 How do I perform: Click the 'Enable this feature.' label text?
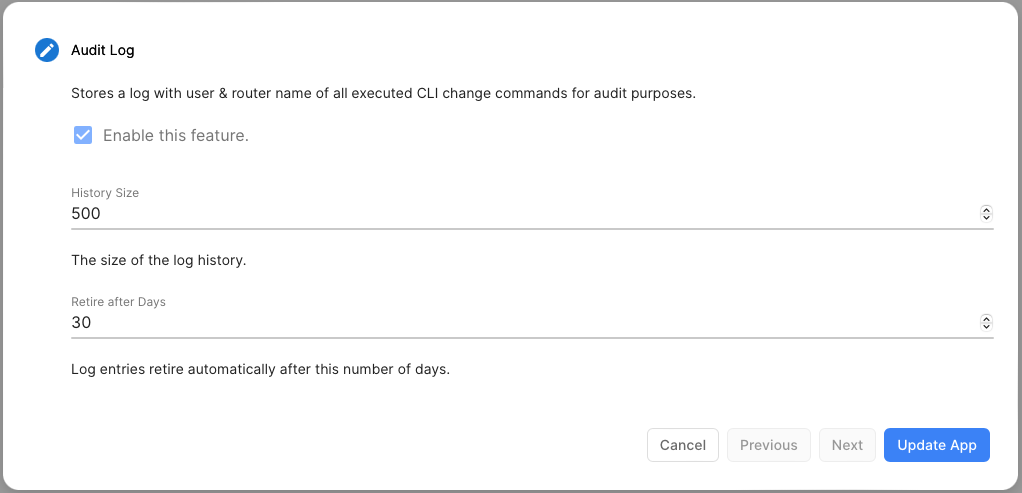pos(175,135)
